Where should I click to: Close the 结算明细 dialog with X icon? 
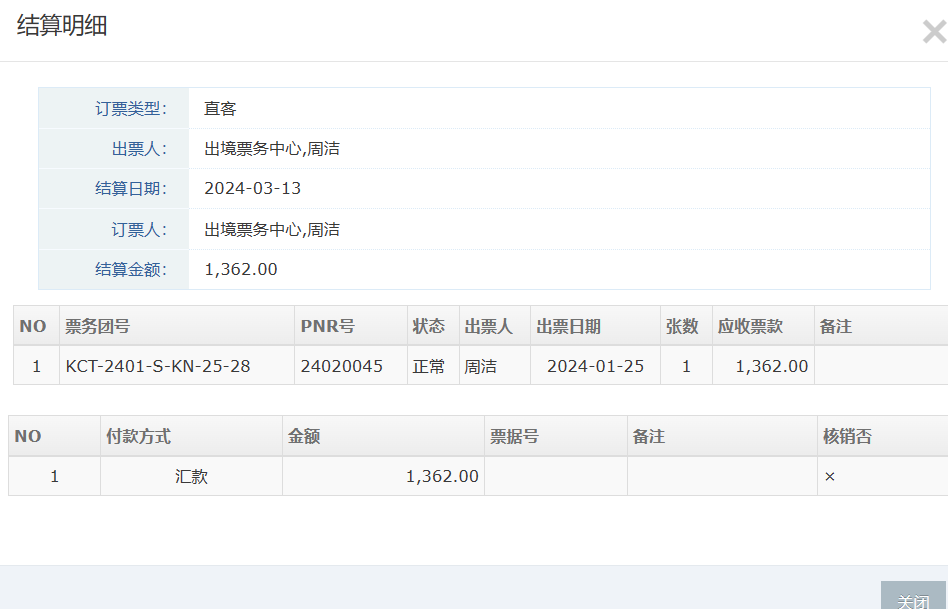933,33
